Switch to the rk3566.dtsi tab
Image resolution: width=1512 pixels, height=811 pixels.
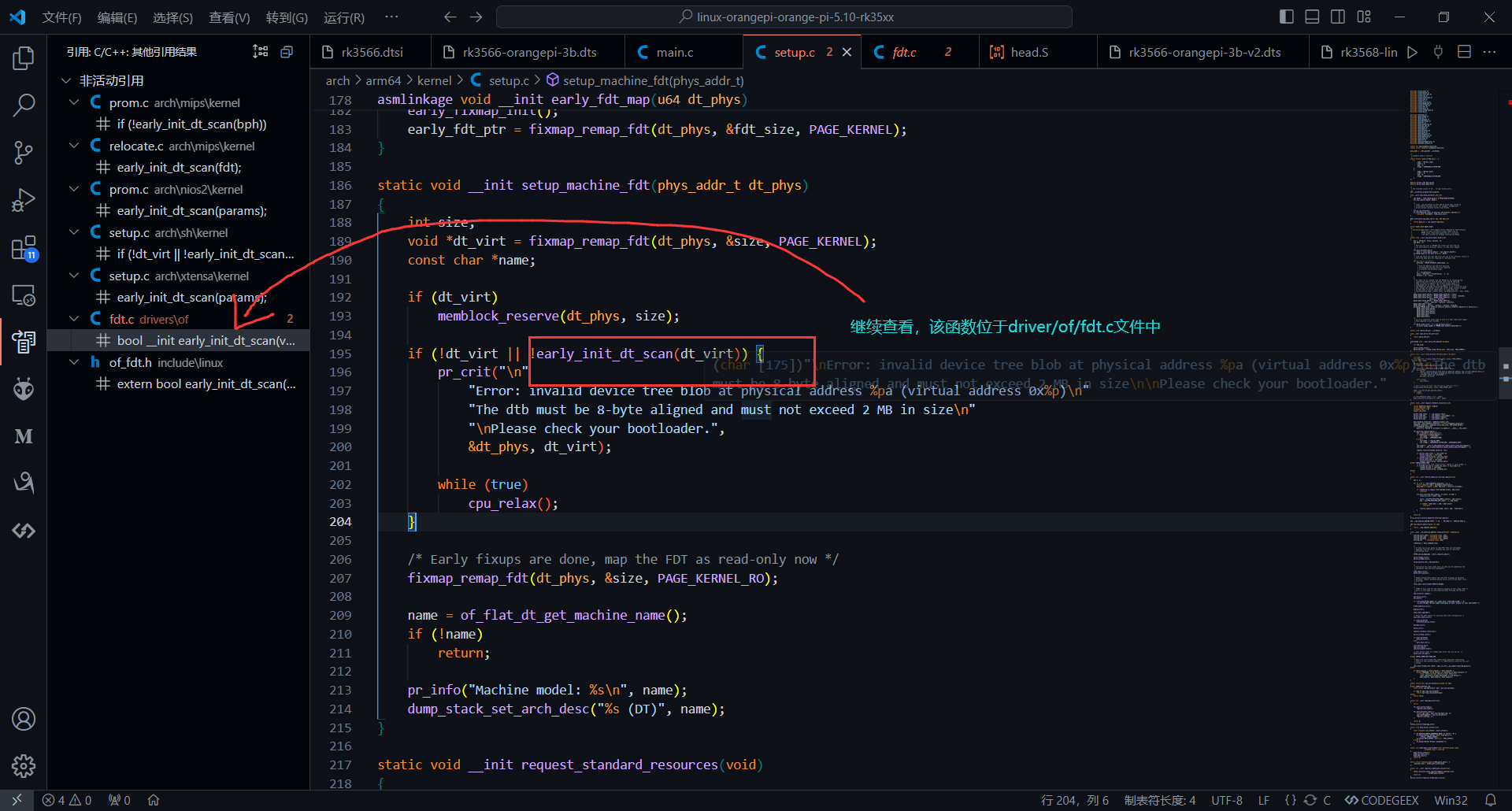tap(371, 52)
